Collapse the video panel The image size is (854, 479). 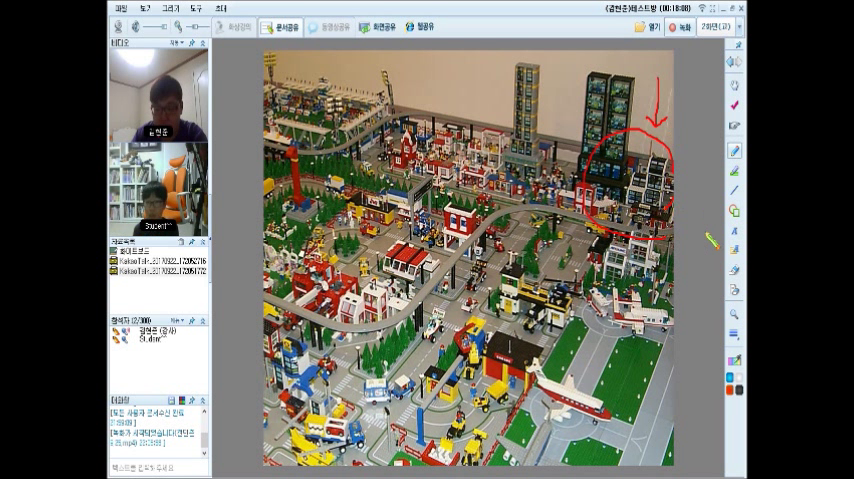203,43
